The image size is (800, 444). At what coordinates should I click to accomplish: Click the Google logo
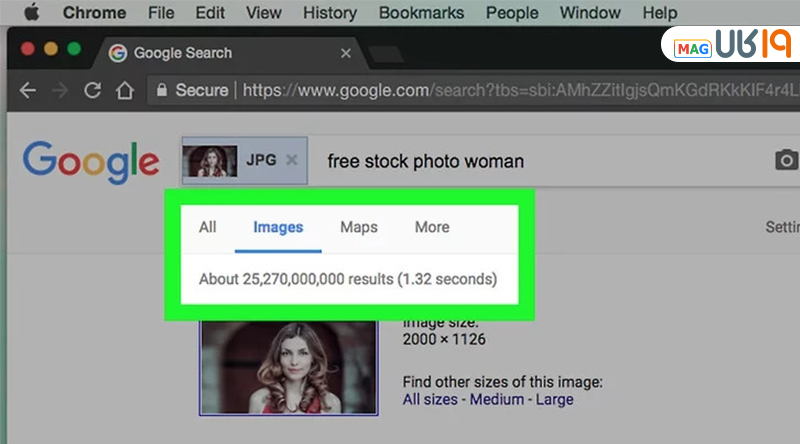[90, 161]
